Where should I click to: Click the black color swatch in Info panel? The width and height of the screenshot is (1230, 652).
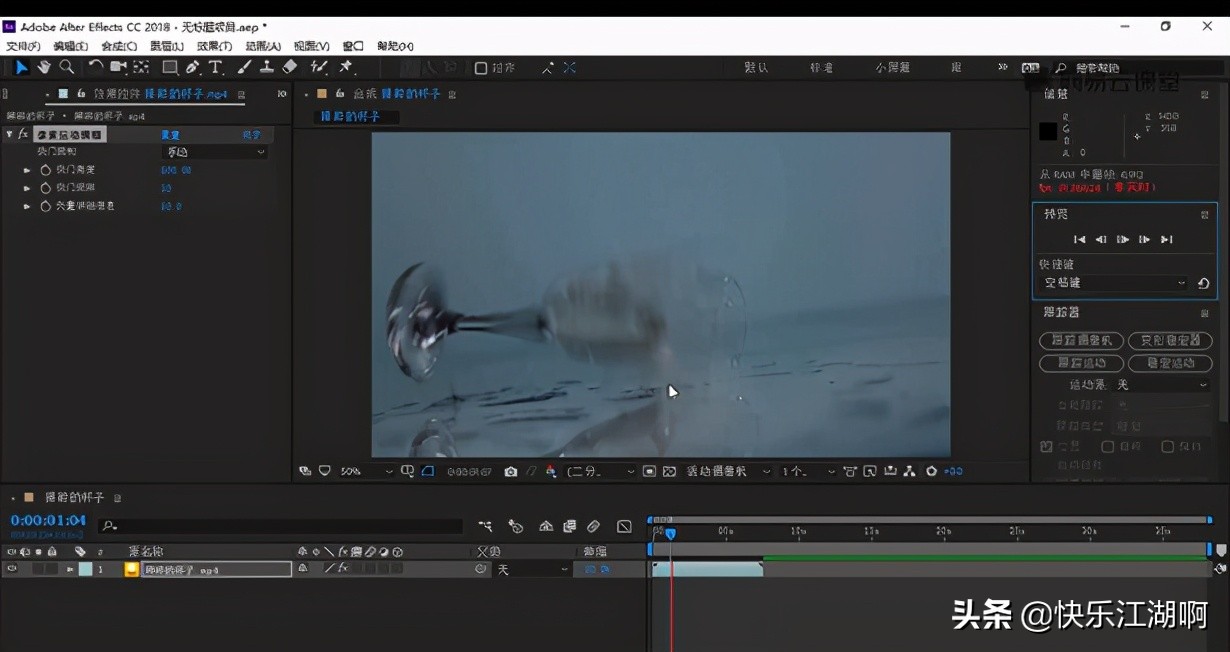point(1047,131)
